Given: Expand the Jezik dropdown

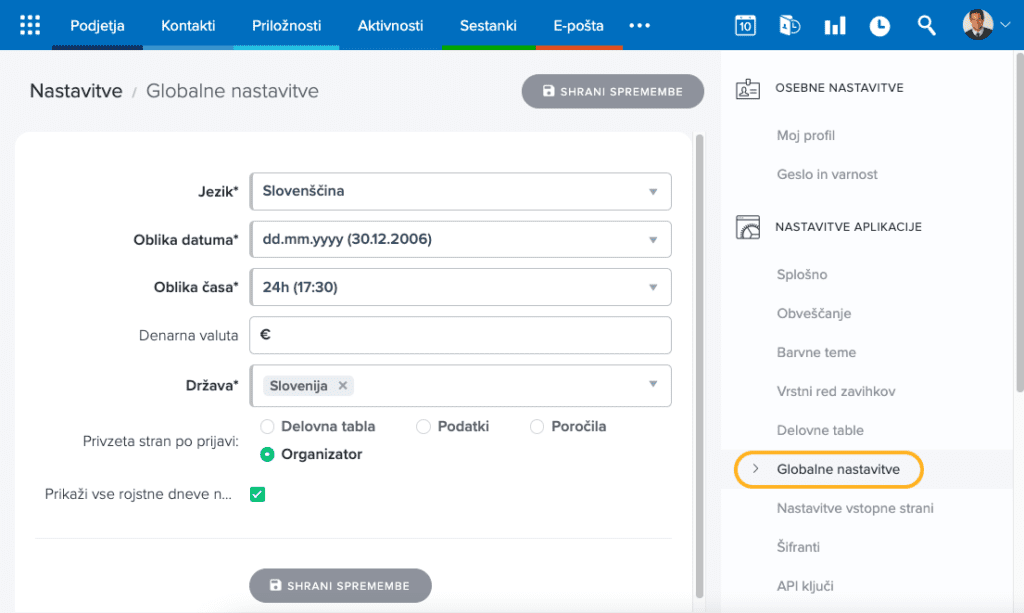Looking at the screenshot, I should (460, 191).
